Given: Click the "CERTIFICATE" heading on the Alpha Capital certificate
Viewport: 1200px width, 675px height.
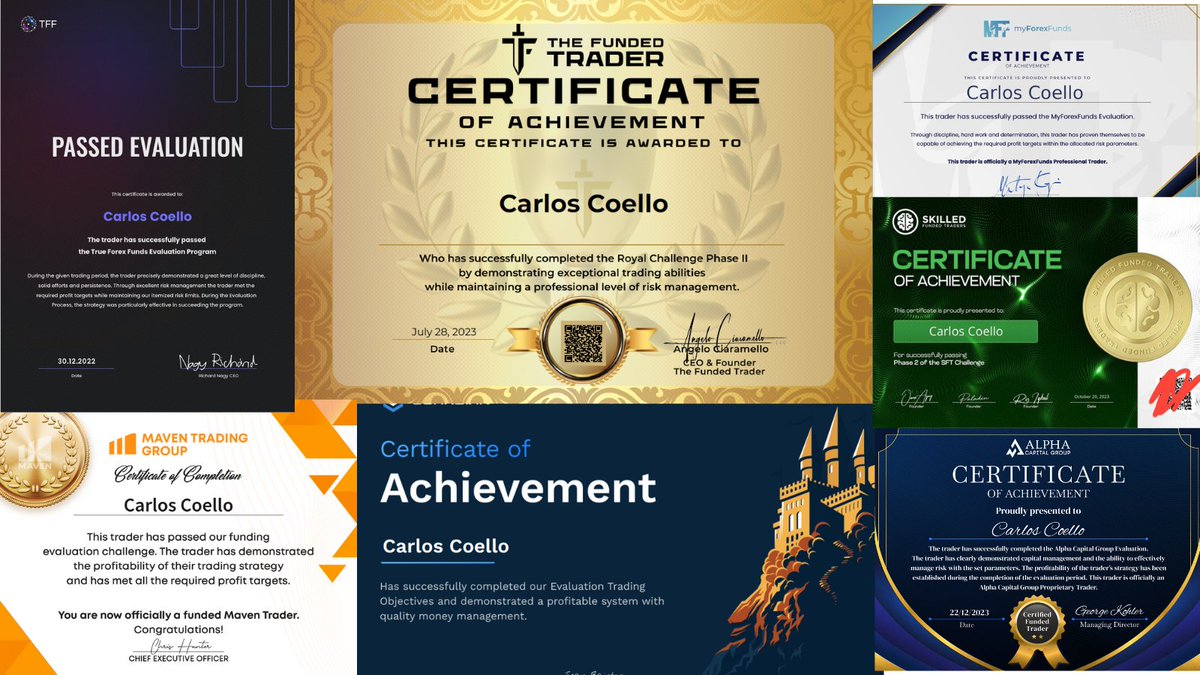Looking at the screenshot, I should [x=1038, y=474].
